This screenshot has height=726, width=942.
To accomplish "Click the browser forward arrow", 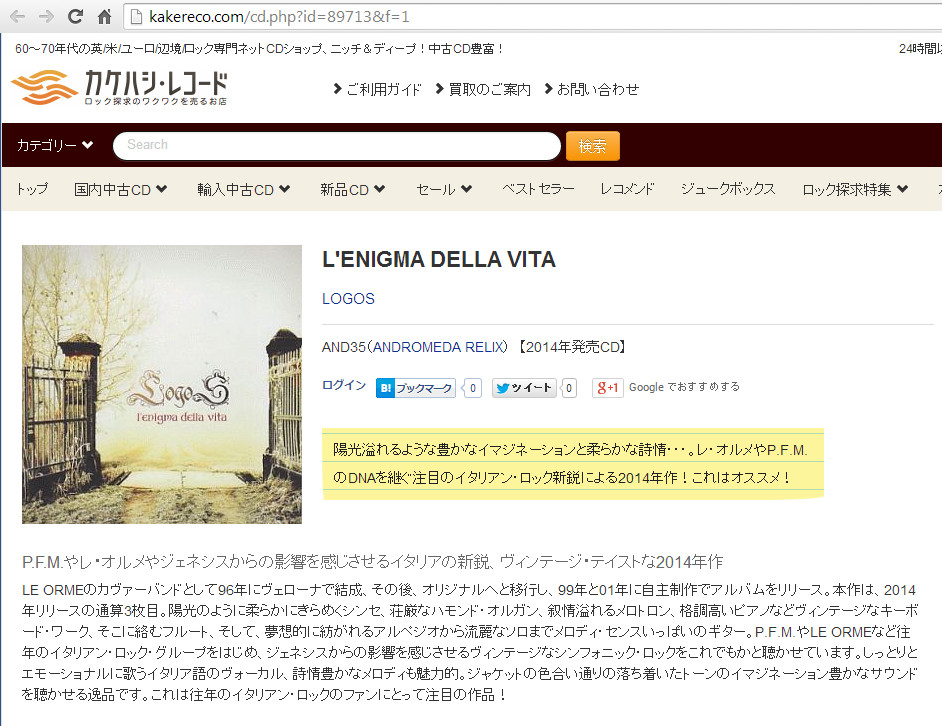I will click(x=46, y=16).
